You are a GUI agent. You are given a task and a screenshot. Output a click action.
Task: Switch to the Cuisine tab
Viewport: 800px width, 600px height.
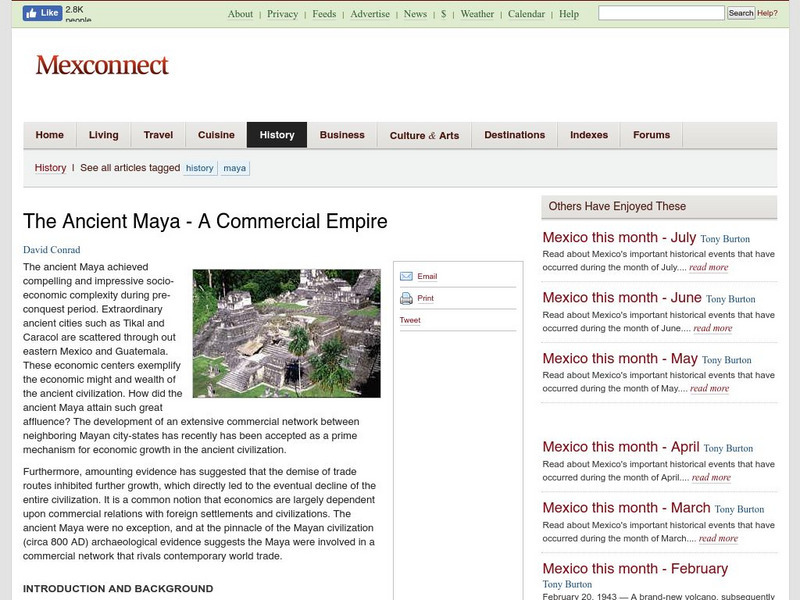coord(216,135)
